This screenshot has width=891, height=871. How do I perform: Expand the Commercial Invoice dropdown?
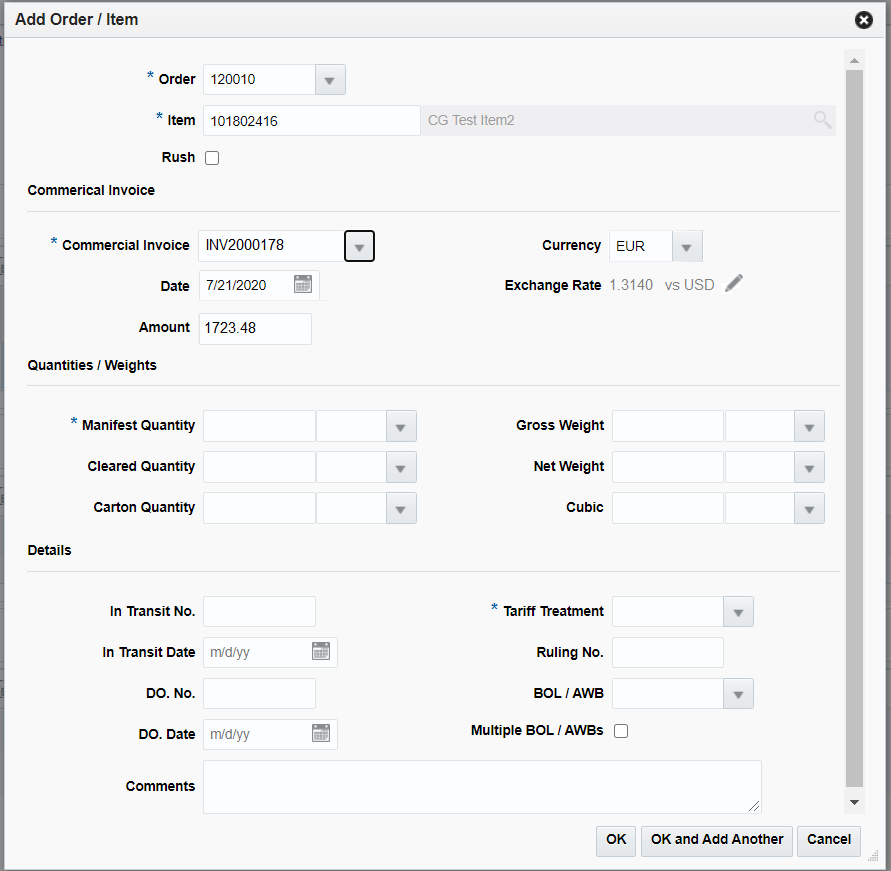pos(359,245)
